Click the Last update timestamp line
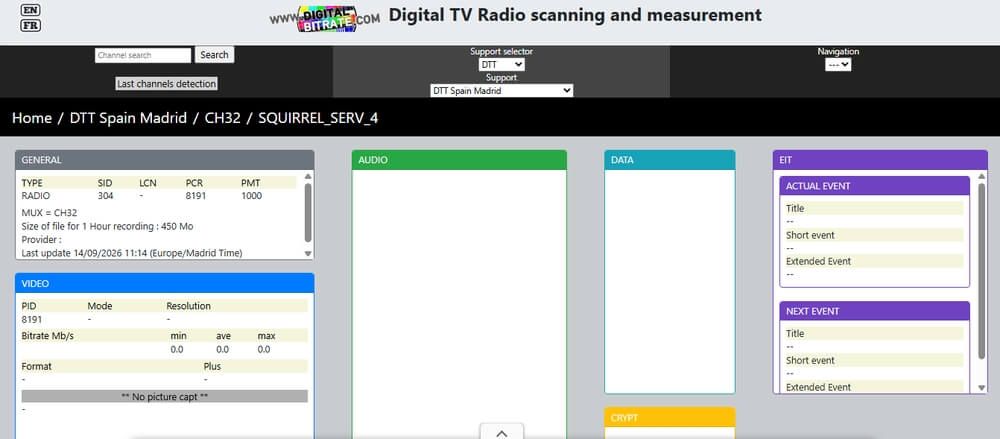 click(x=132, y=253)
